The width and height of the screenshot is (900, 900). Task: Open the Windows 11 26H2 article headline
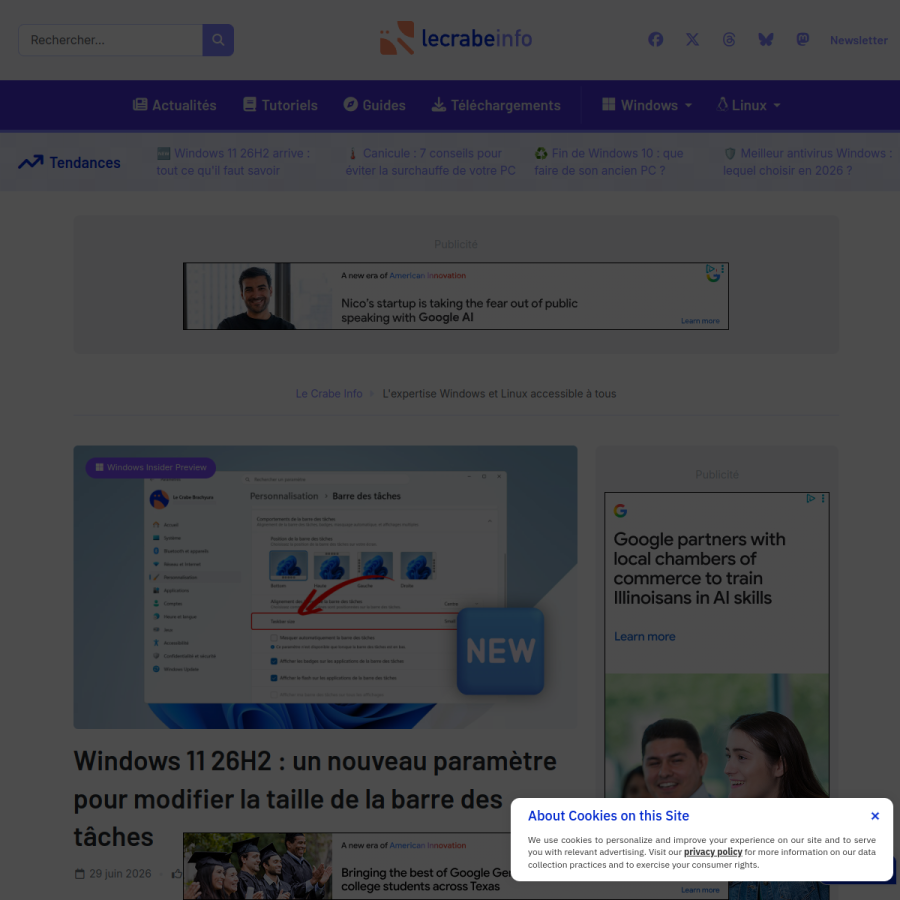315,799
